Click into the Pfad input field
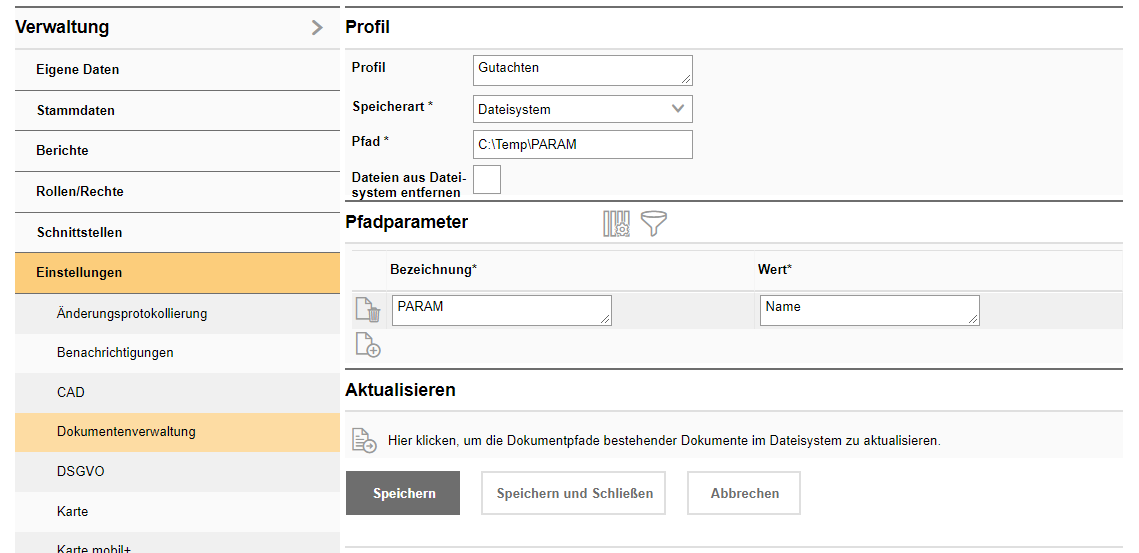This screenshot has width=1139, height=553. (582, 144)
